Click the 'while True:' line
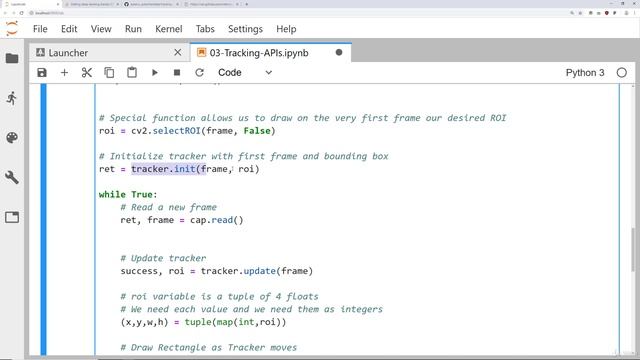Screen dimensions: 640x360 (128, 194)
